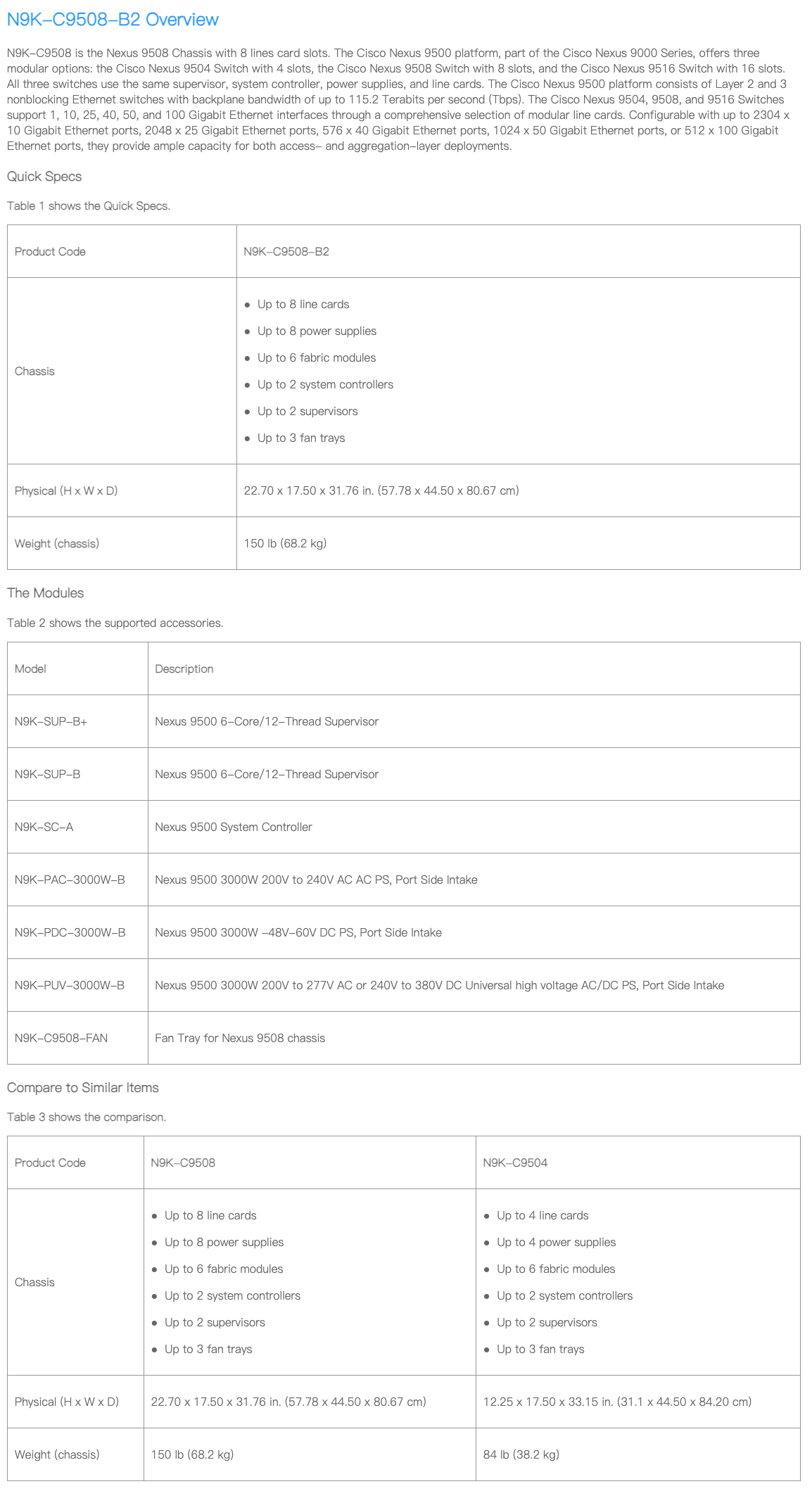The image size is (812, 1491).
Task: Click the Quick Specs section heading
Action: (44, 177)
